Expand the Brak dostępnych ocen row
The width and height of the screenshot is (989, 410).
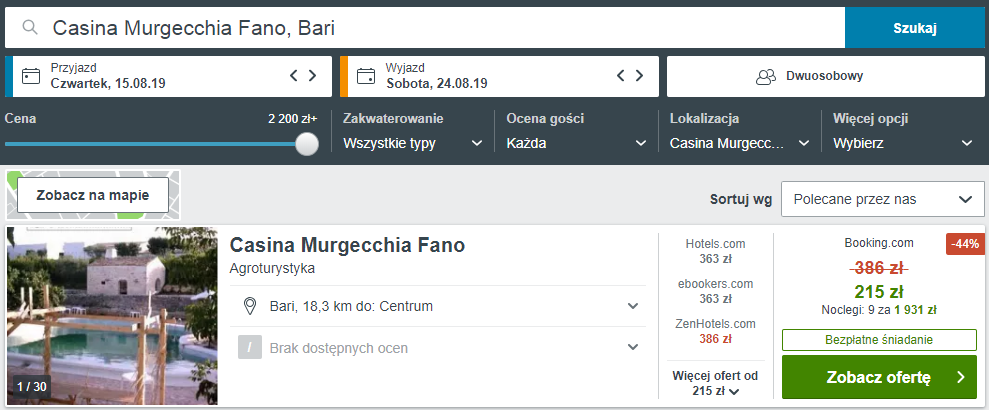(x=438, y=347)
